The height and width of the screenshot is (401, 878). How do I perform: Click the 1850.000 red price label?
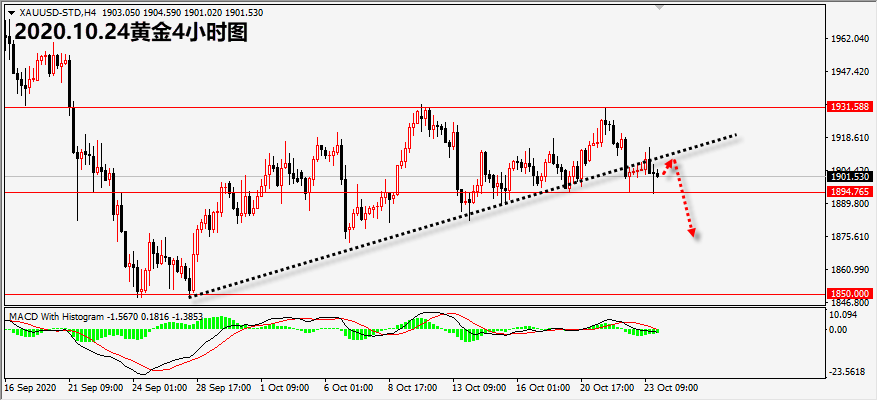849,294
